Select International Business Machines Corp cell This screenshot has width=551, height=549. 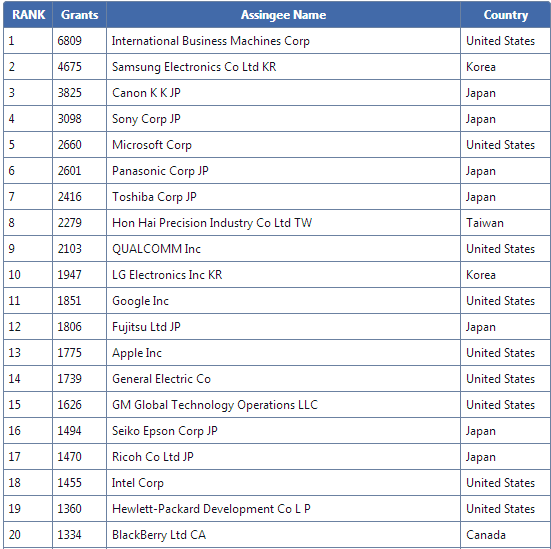(x=283, y=41)
